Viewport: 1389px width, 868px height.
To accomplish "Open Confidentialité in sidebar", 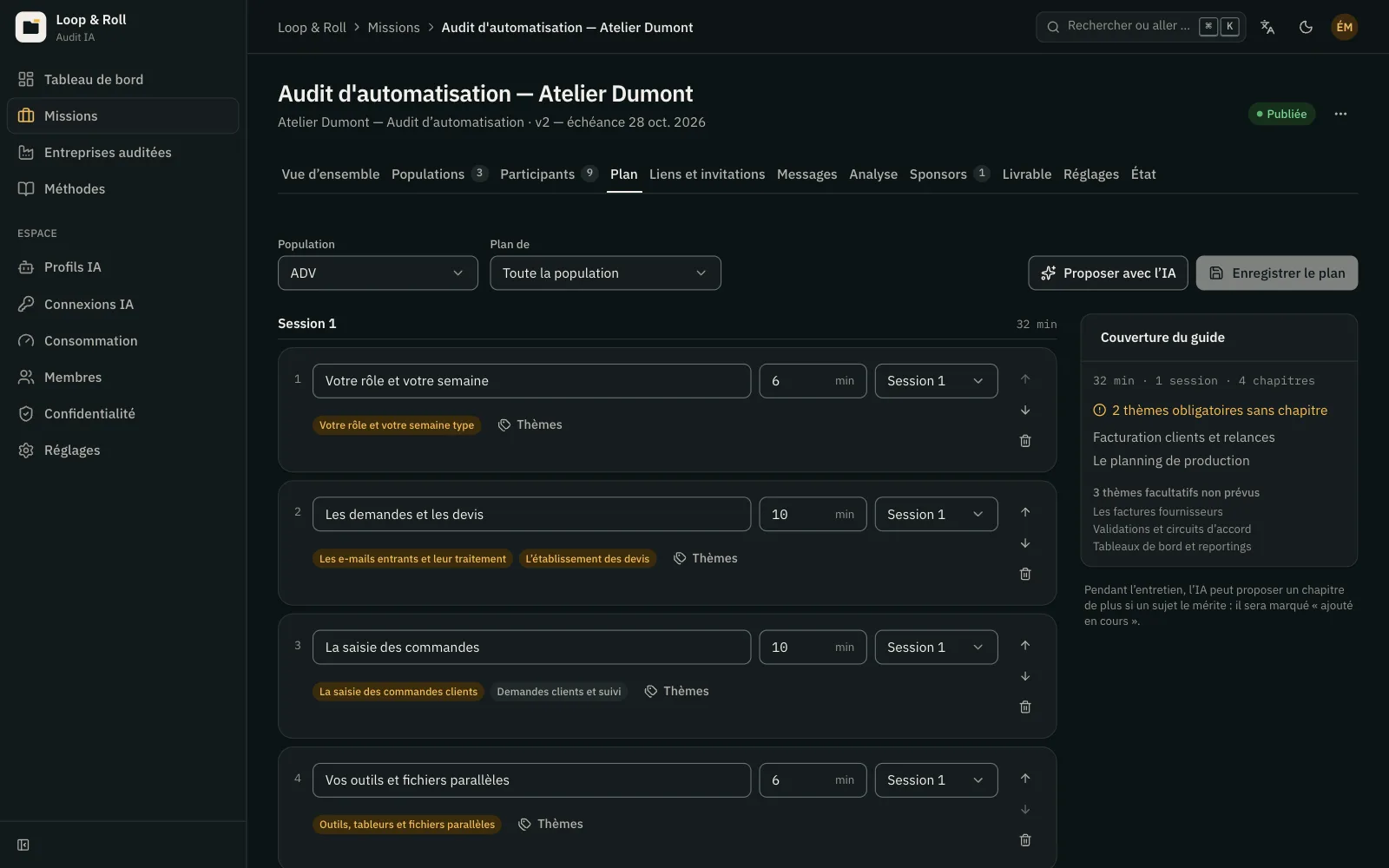I will (x=122, y=413).
